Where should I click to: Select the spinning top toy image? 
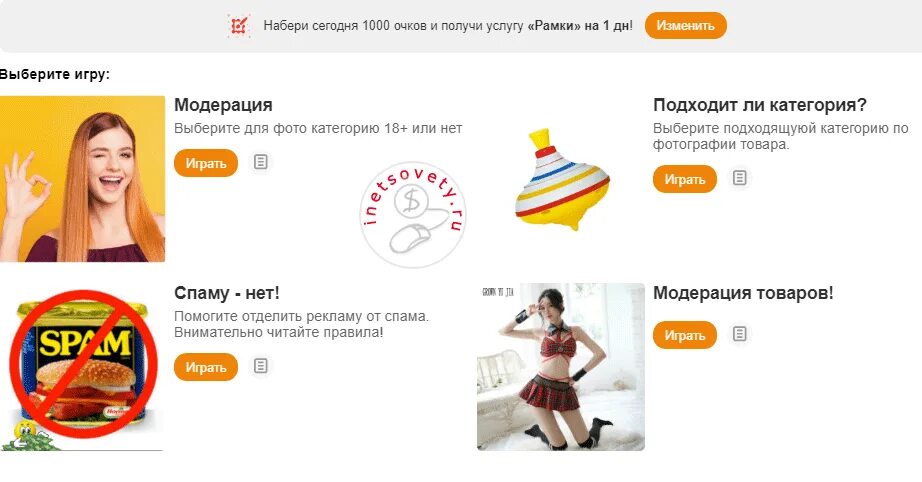point(562,179)
